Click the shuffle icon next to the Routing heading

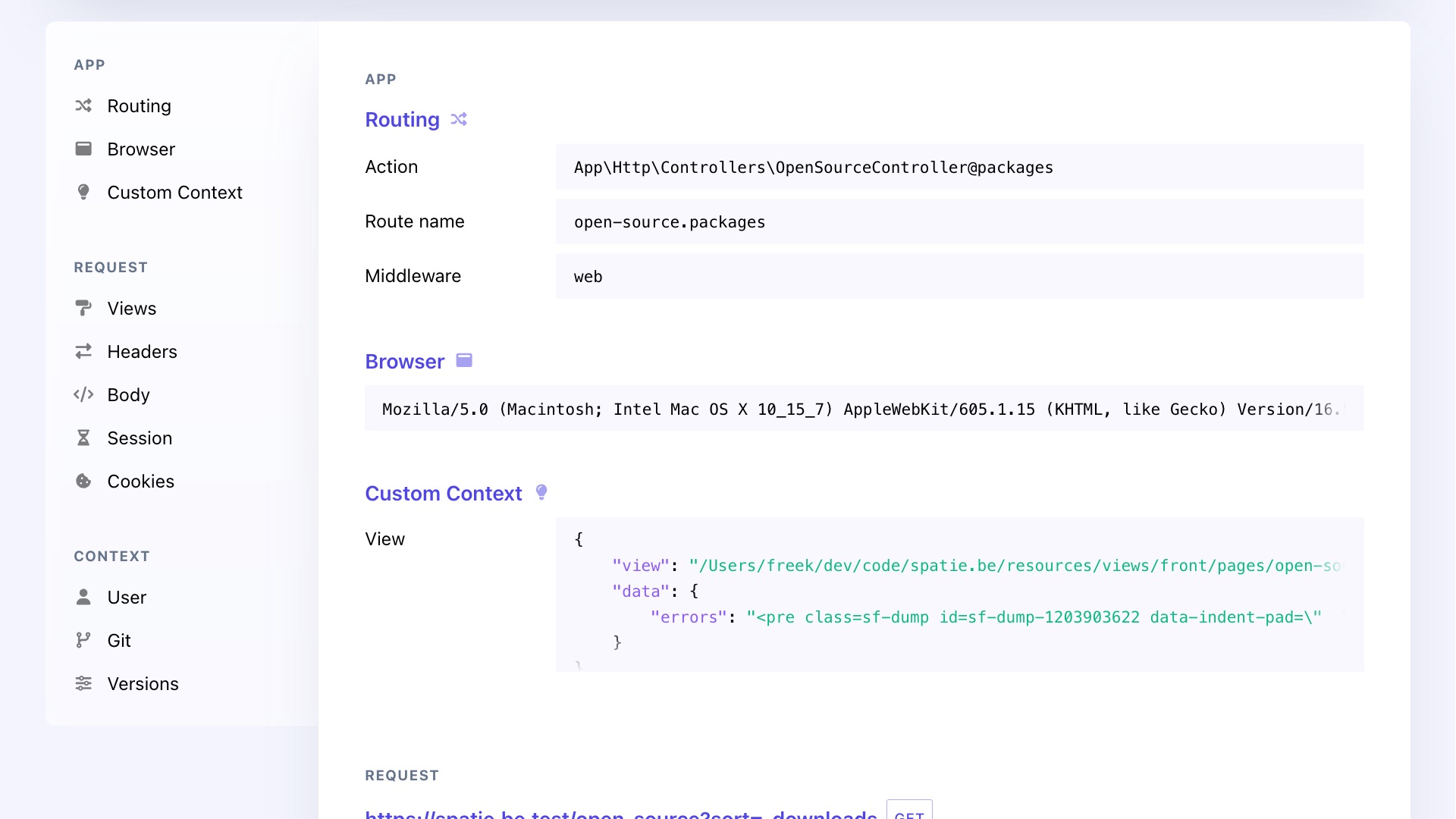click(458, 119)
